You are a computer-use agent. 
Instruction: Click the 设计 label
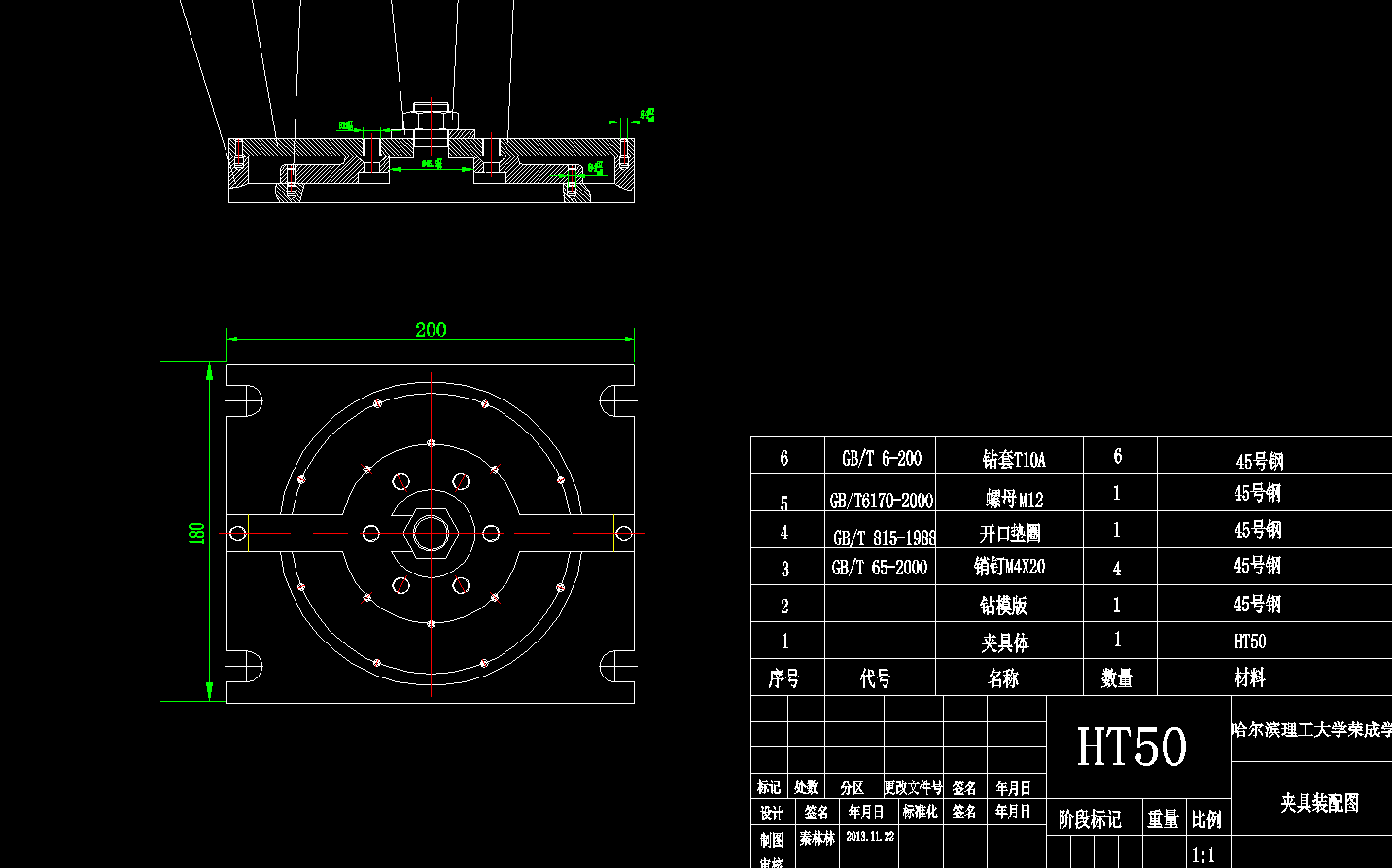(x=772, y=813)
